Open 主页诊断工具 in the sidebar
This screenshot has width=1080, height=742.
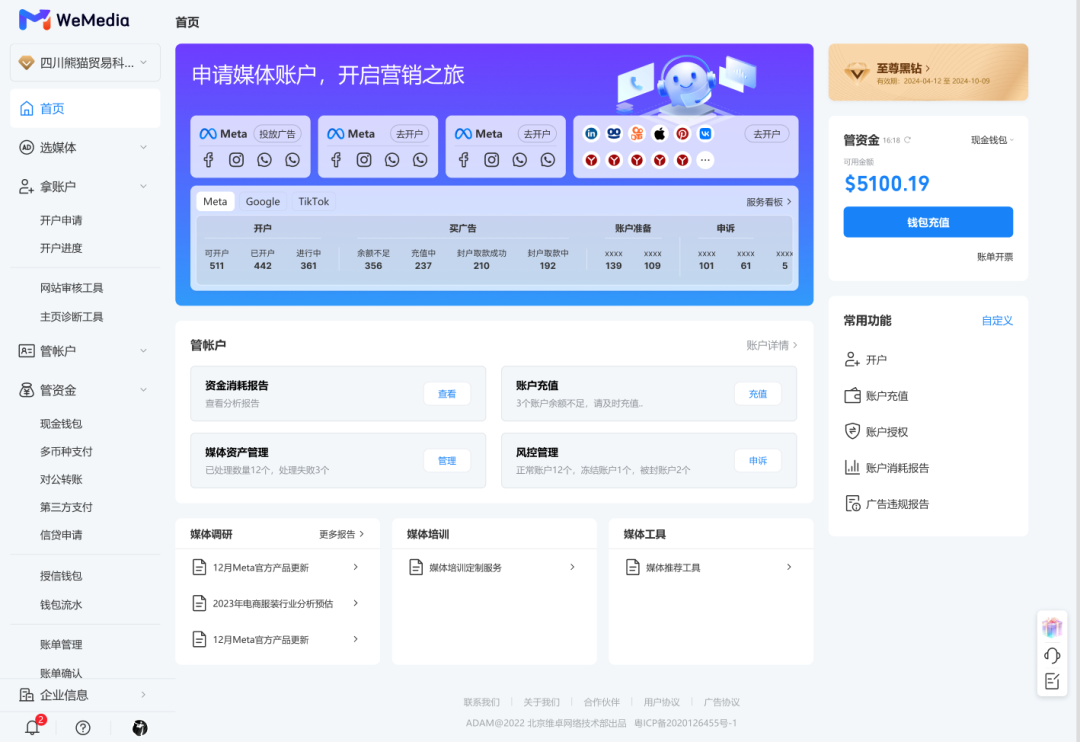point(72,317)
